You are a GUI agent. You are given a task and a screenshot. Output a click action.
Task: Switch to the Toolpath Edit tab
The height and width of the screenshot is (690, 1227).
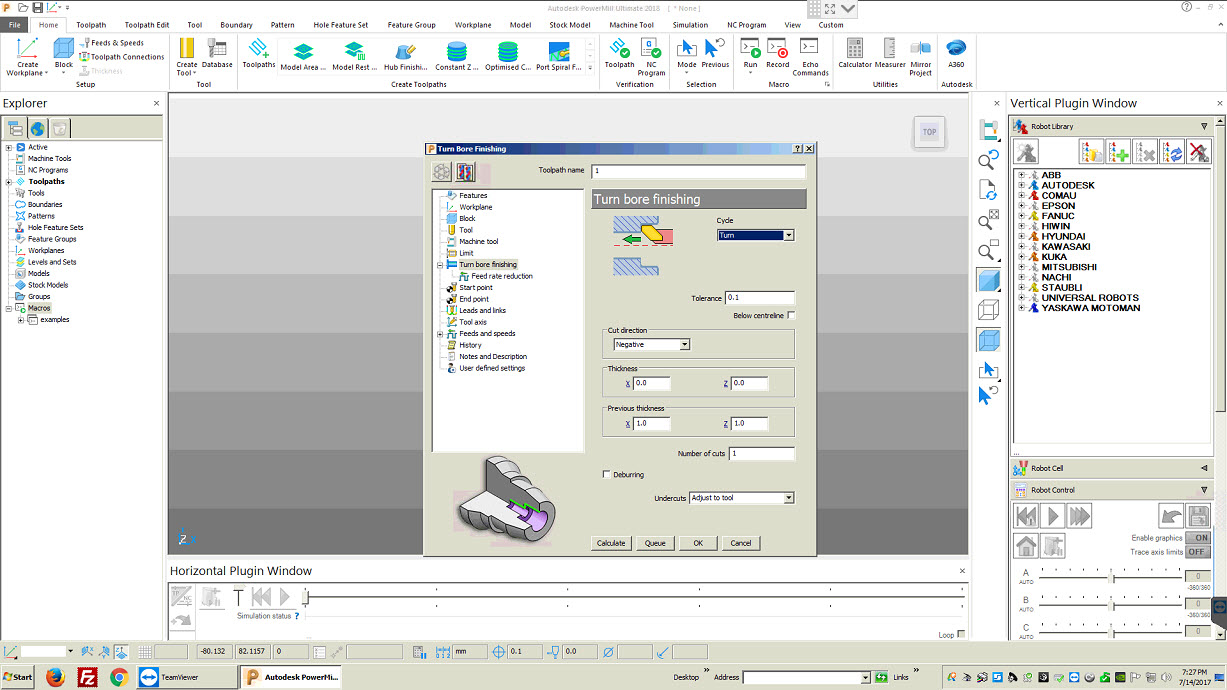(147, 25)
